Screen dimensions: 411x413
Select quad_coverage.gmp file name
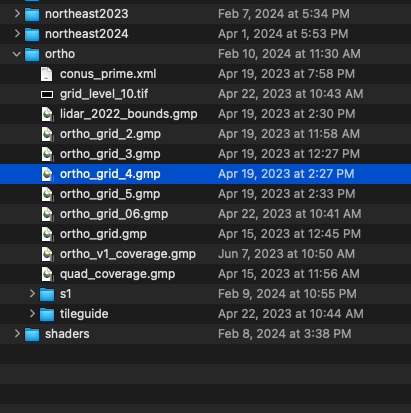(x=118, y=274)
